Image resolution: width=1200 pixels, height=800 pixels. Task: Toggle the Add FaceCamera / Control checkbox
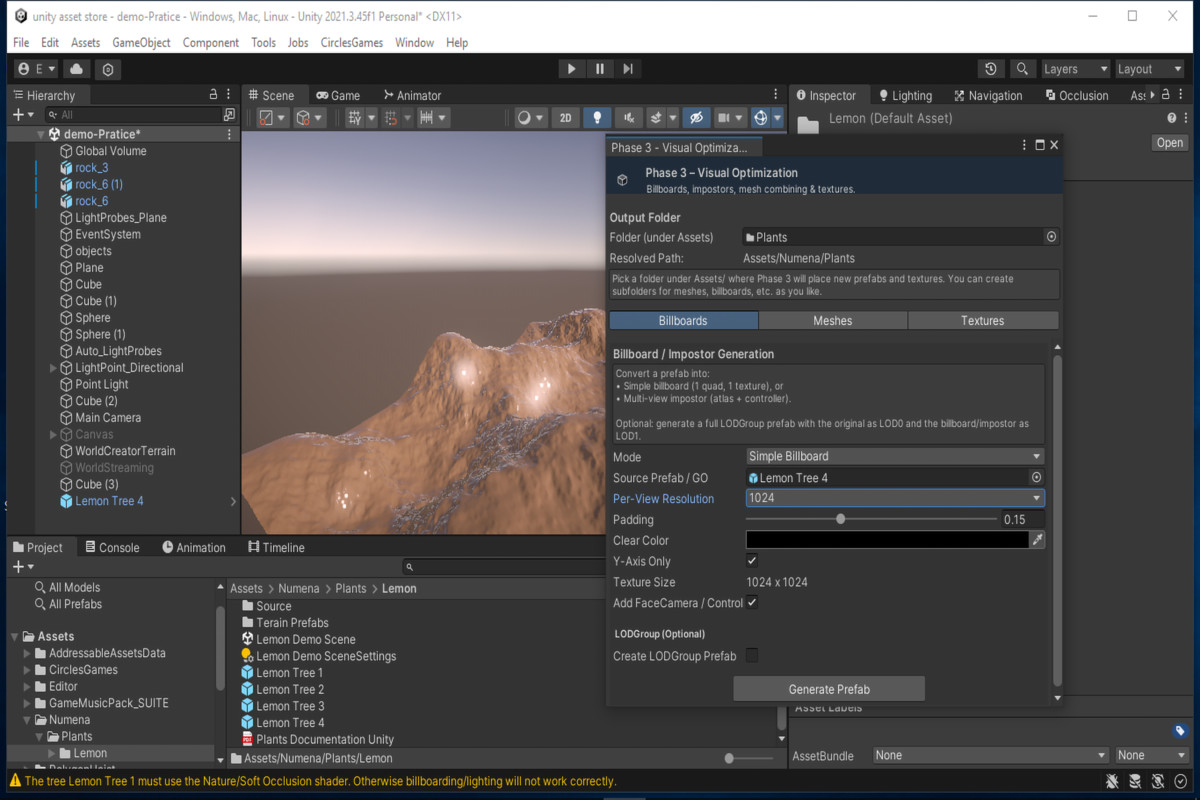click(752, 603)
